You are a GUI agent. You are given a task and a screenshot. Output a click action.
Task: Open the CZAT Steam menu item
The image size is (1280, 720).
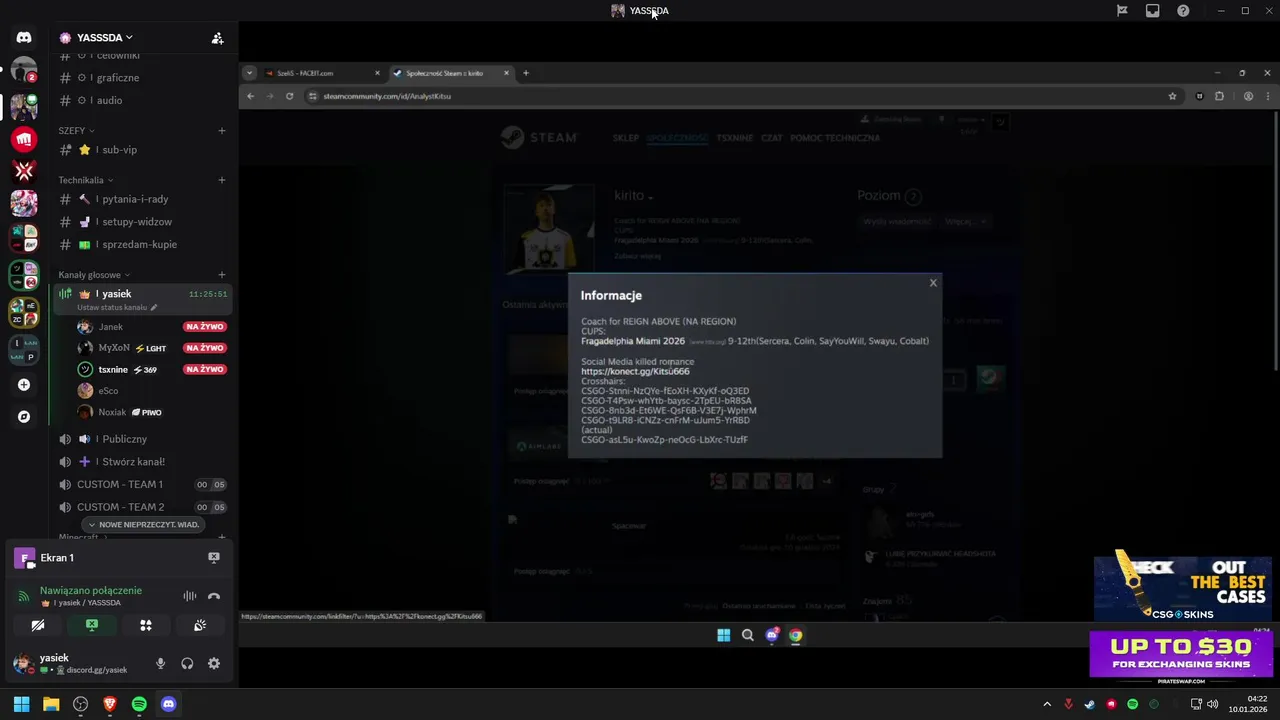(771, 138)
